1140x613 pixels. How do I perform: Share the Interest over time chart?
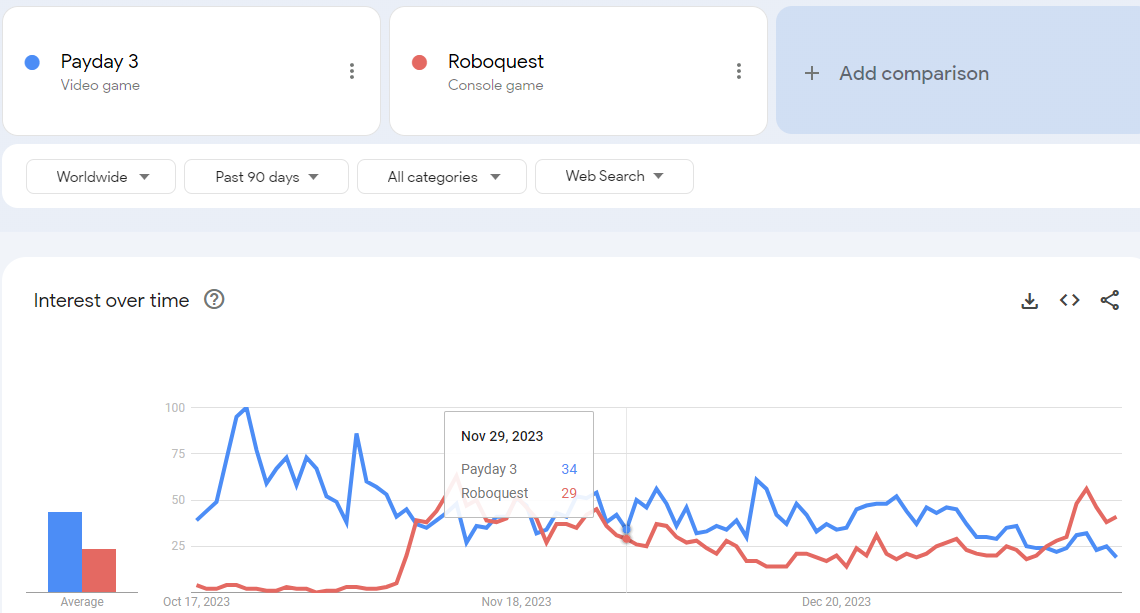(1109, 300)
